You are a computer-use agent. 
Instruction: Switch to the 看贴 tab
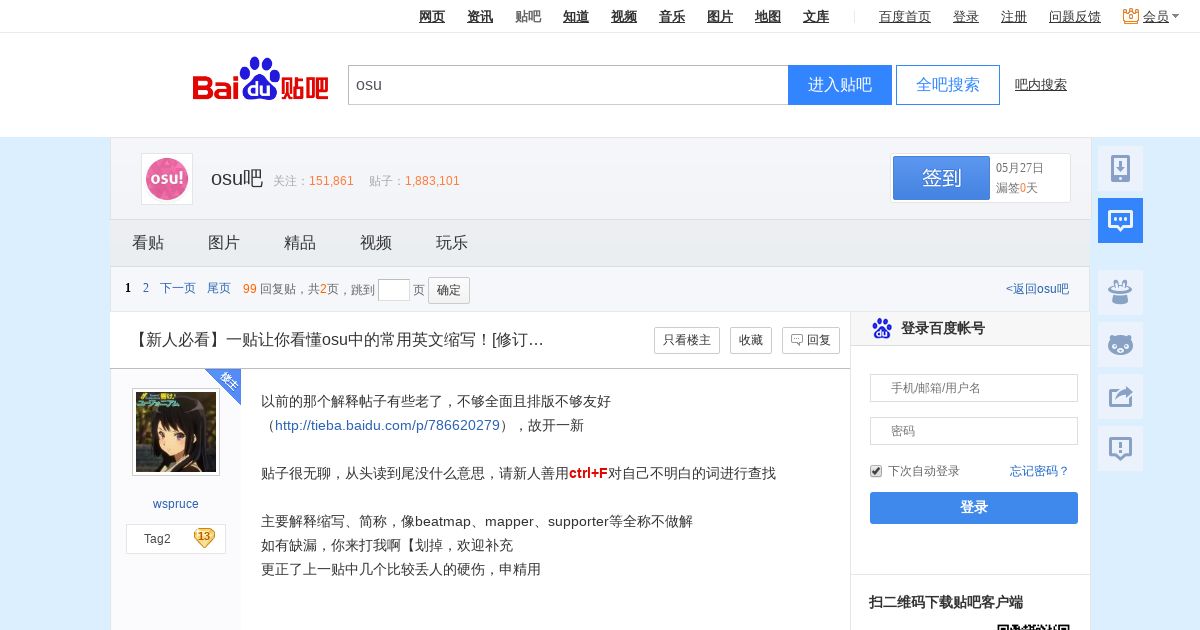coord(148,243)
